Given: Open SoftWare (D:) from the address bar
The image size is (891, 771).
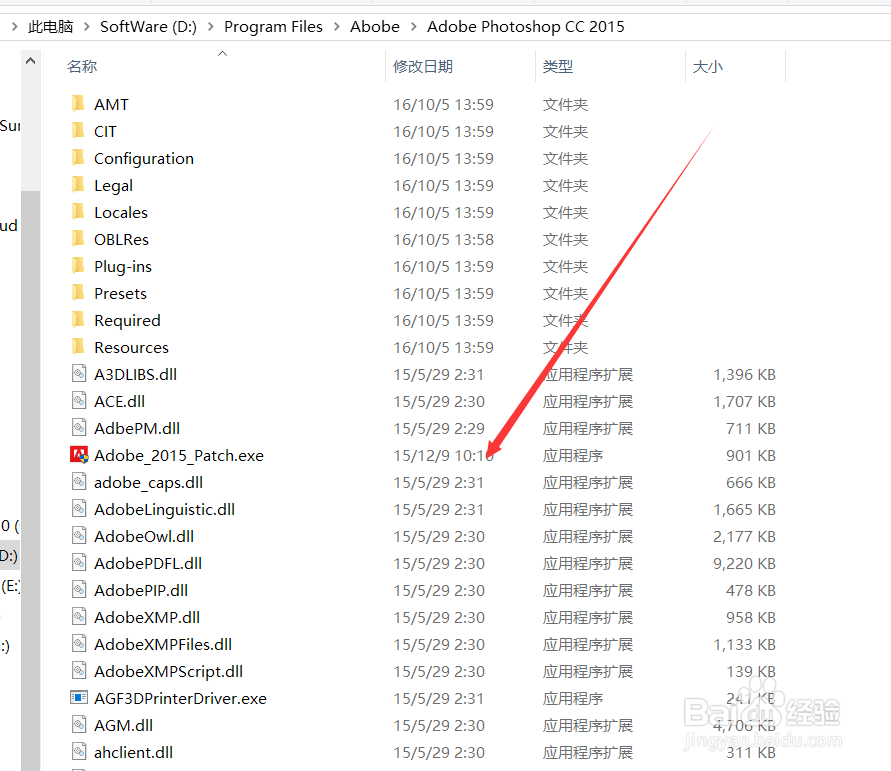Looking at the screenshot, I should pyautogui.click(x=148, y=27).
